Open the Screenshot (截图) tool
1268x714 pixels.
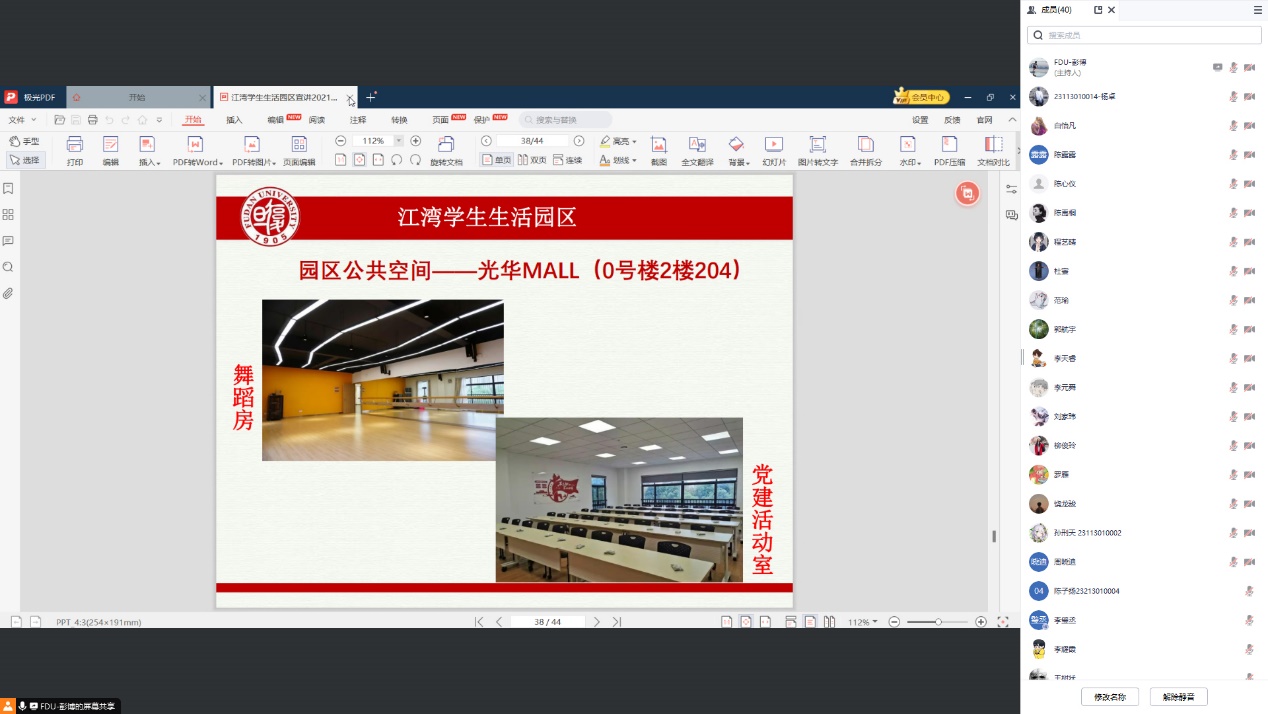point(659,150)
